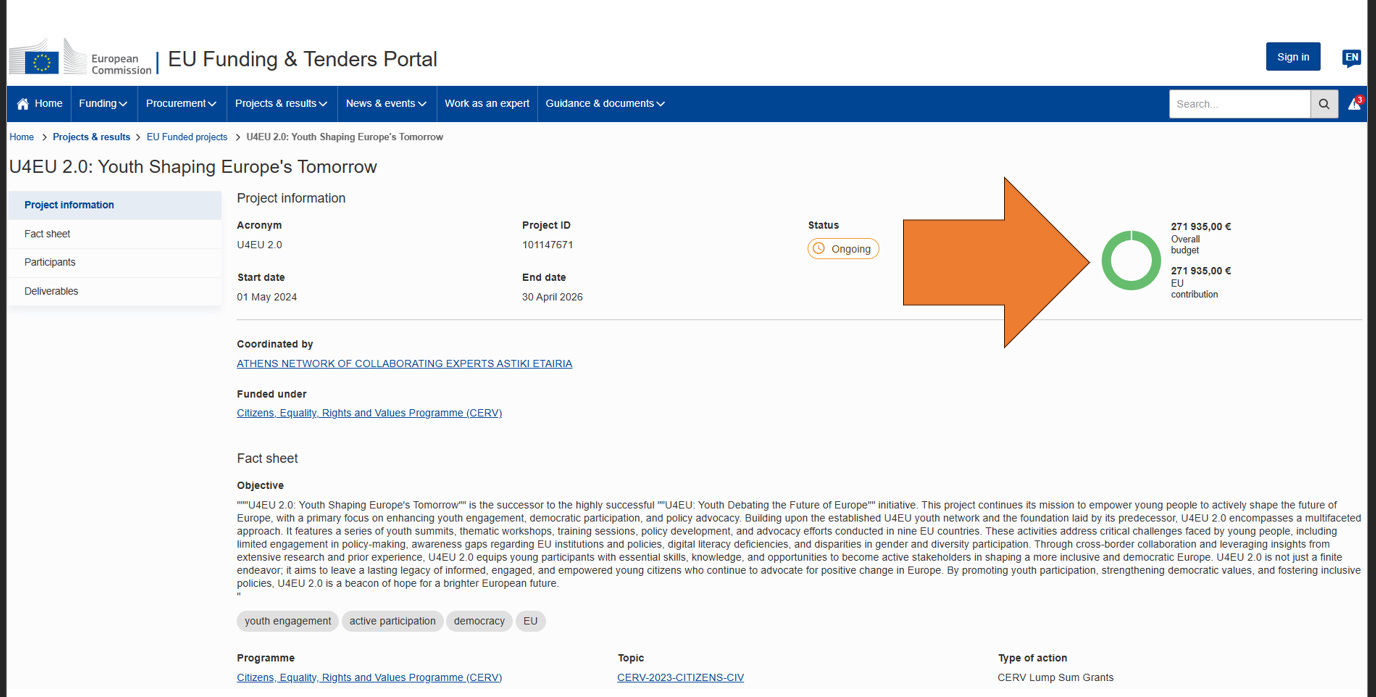Select Project information in the sidebar
Image resolution: width=1376 pixels, height=697 pixels.
[115, 205]
